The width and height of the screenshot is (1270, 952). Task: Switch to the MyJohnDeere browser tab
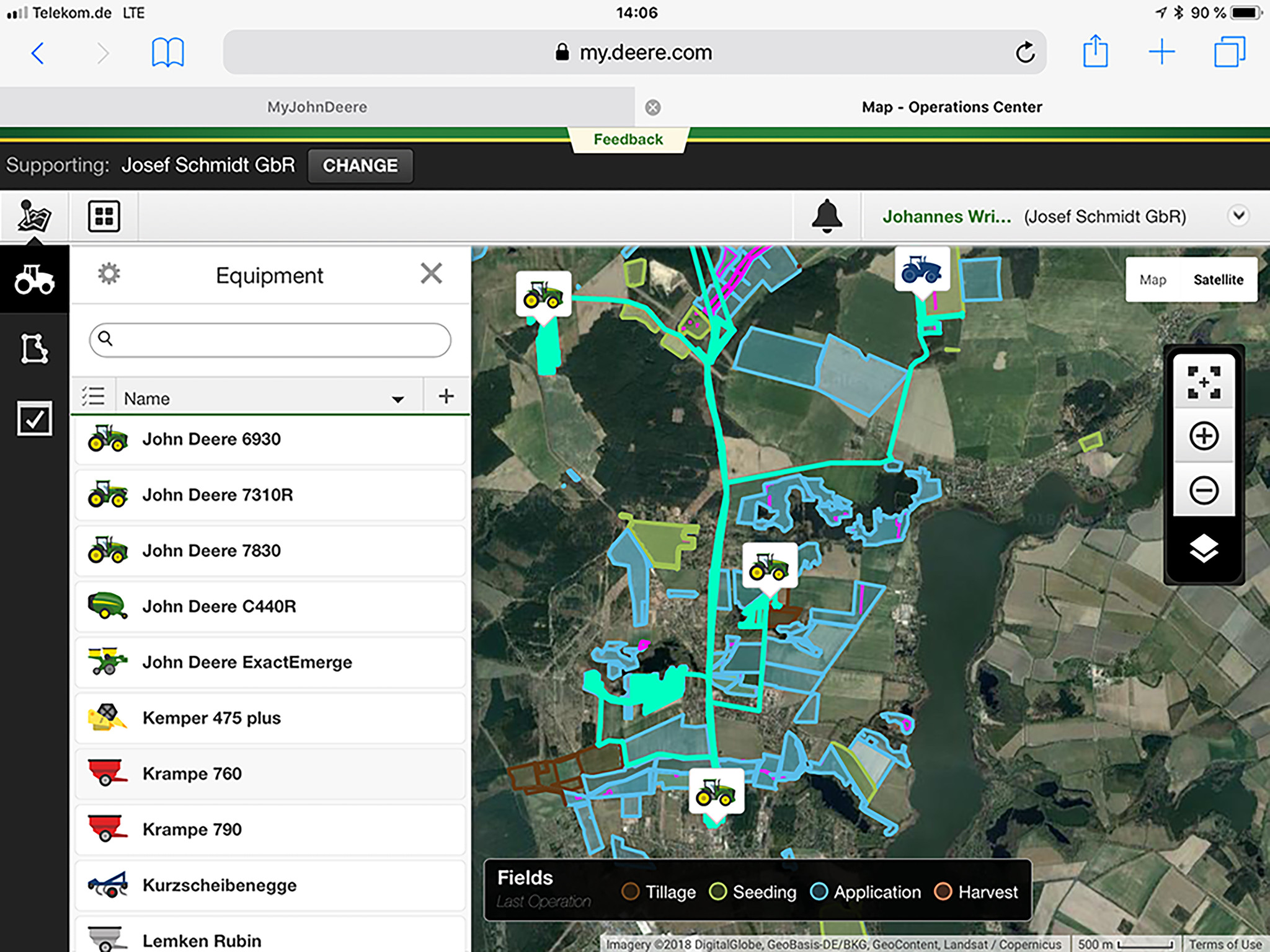point(317,107)
